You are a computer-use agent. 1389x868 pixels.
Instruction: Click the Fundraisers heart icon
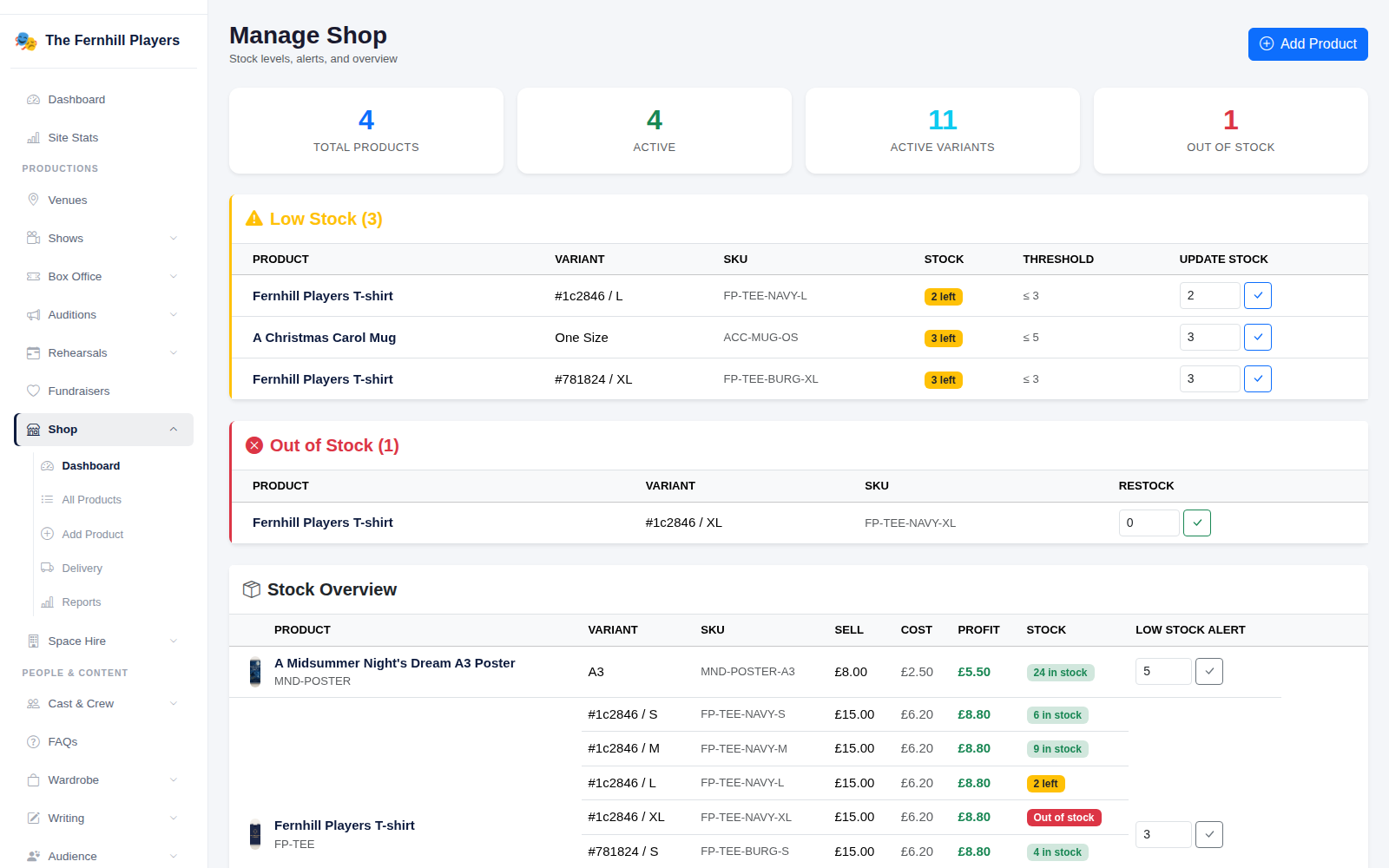click(x=33, y=391)
